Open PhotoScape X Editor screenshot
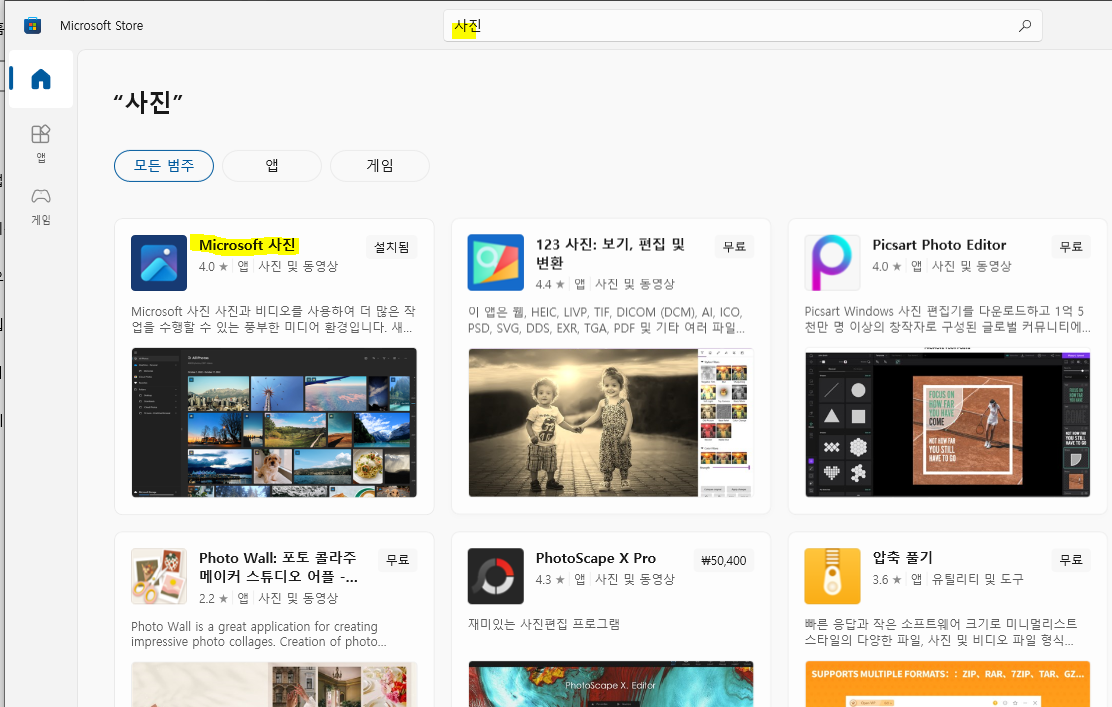The width and height of the screenshot is (1112, 707). click(x=611, y=684)
